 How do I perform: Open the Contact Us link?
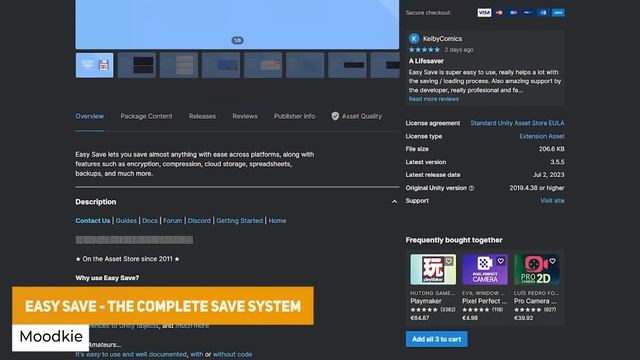[93, 220]
